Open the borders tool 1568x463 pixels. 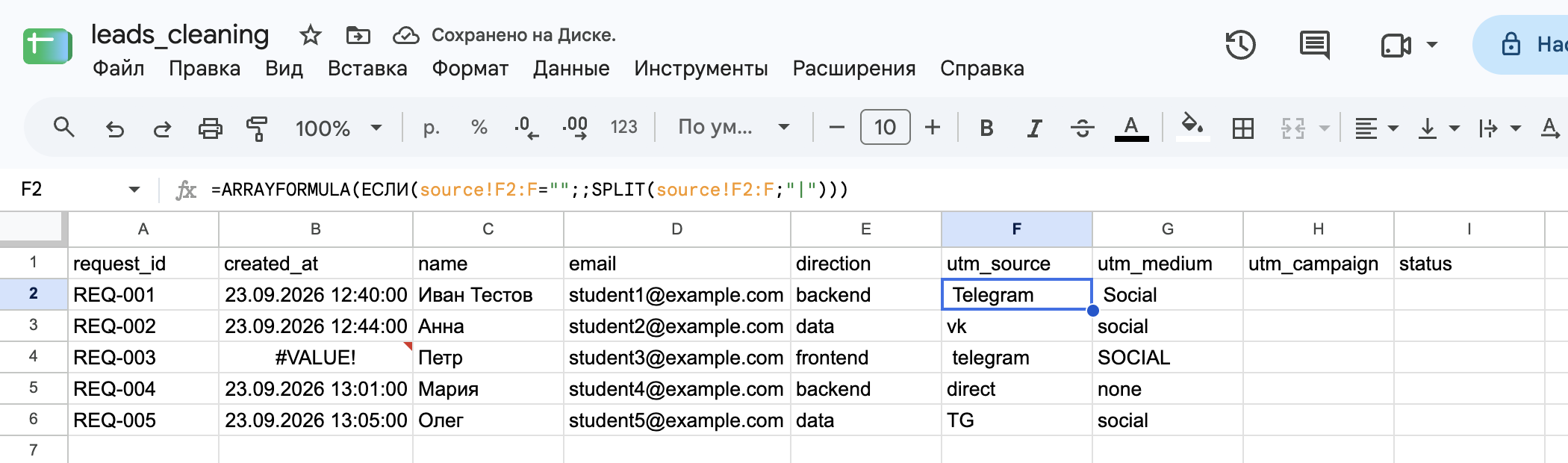(x=1243, y=128)
